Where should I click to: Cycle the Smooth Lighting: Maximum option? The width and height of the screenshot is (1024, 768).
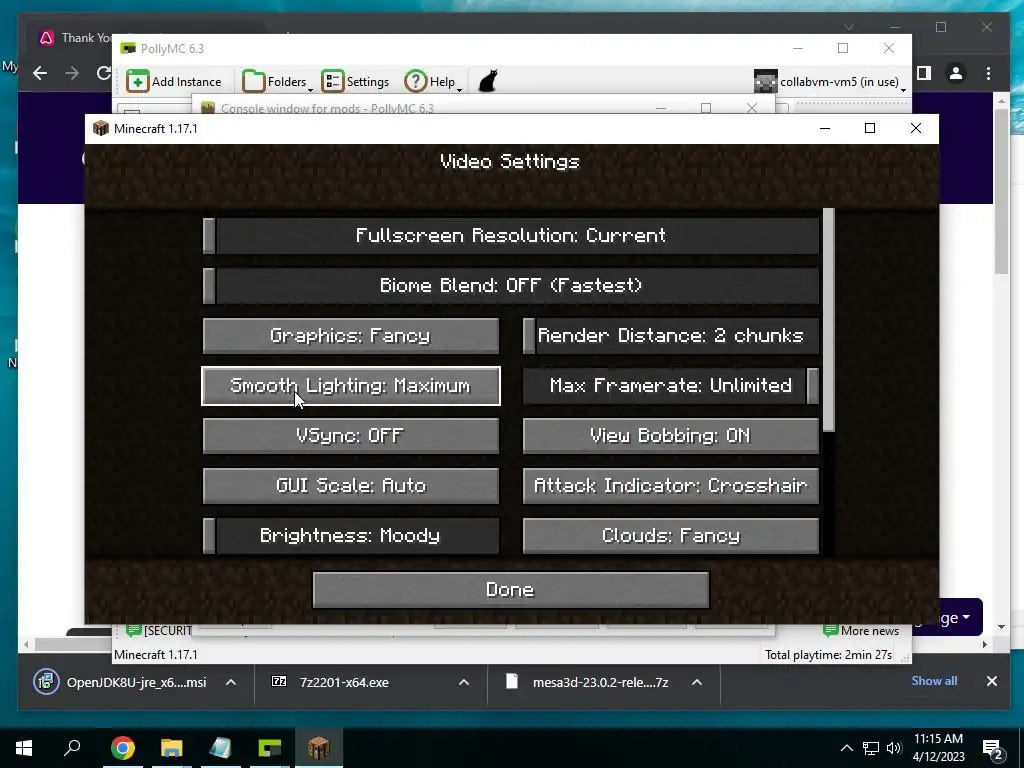click(x=351, y=386)
